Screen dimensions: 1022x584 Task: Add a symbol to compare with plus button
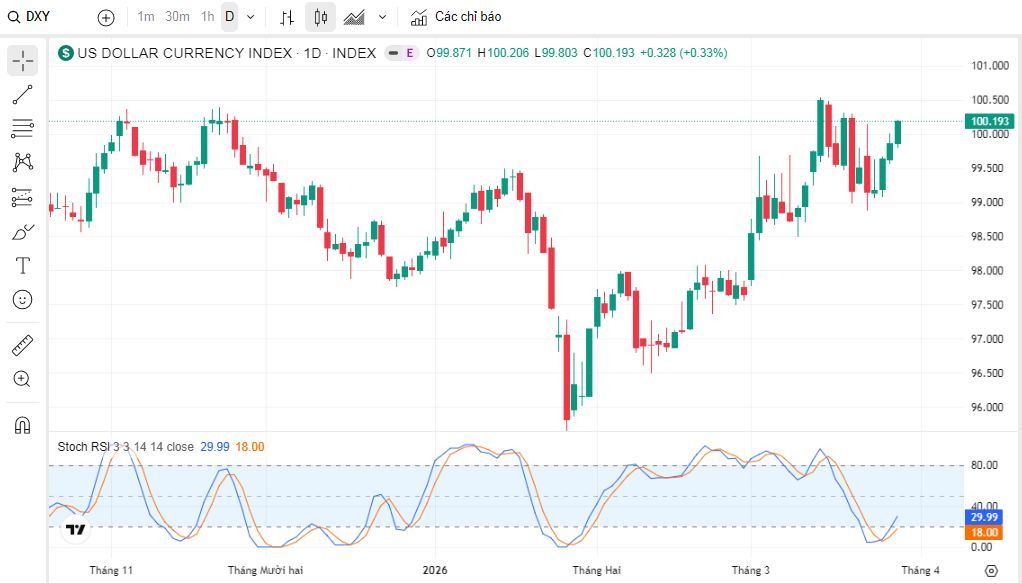click(106, 18)
